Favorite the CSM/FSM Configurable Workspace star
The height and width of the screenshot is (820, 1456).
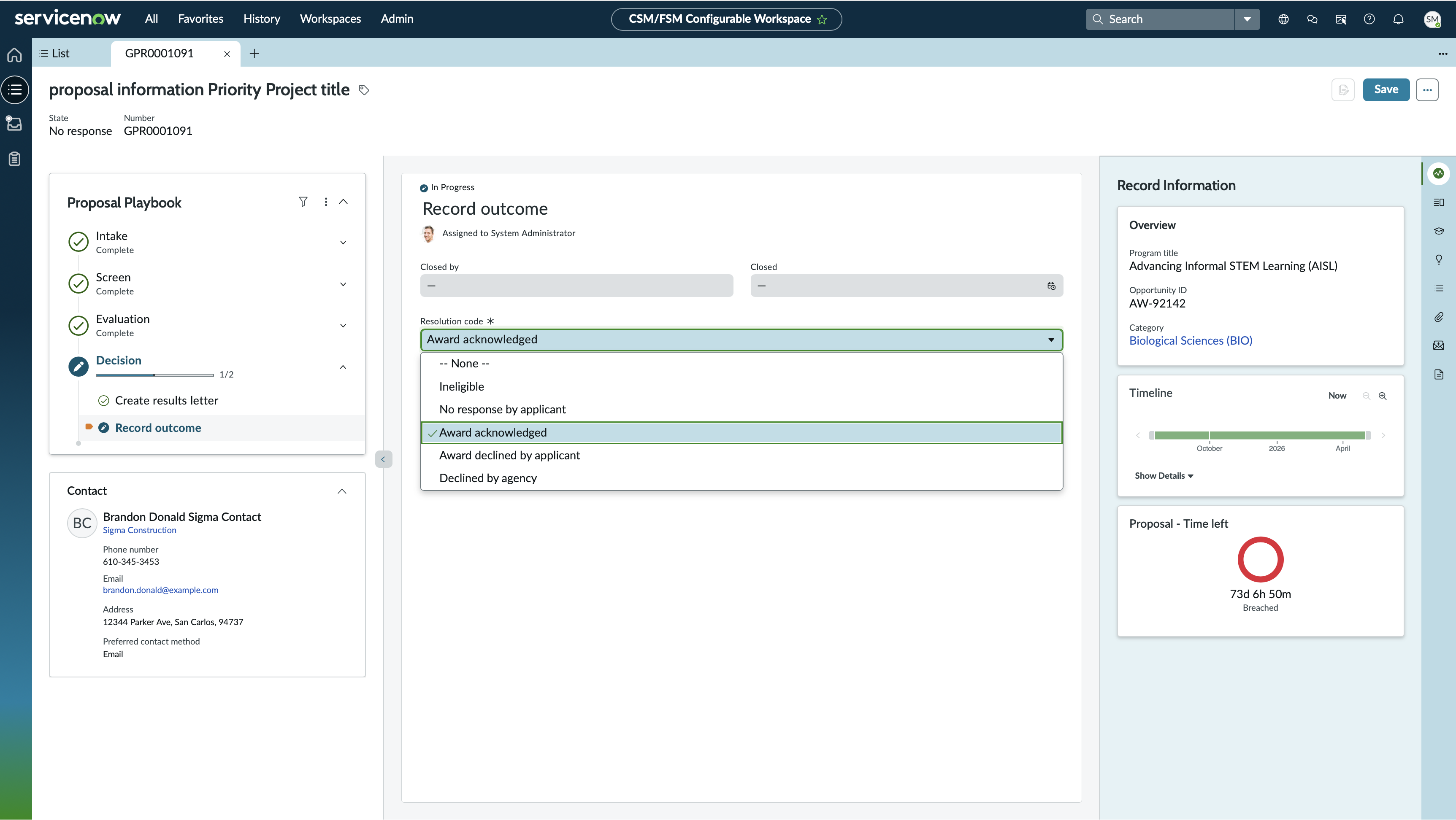[822, 20]
